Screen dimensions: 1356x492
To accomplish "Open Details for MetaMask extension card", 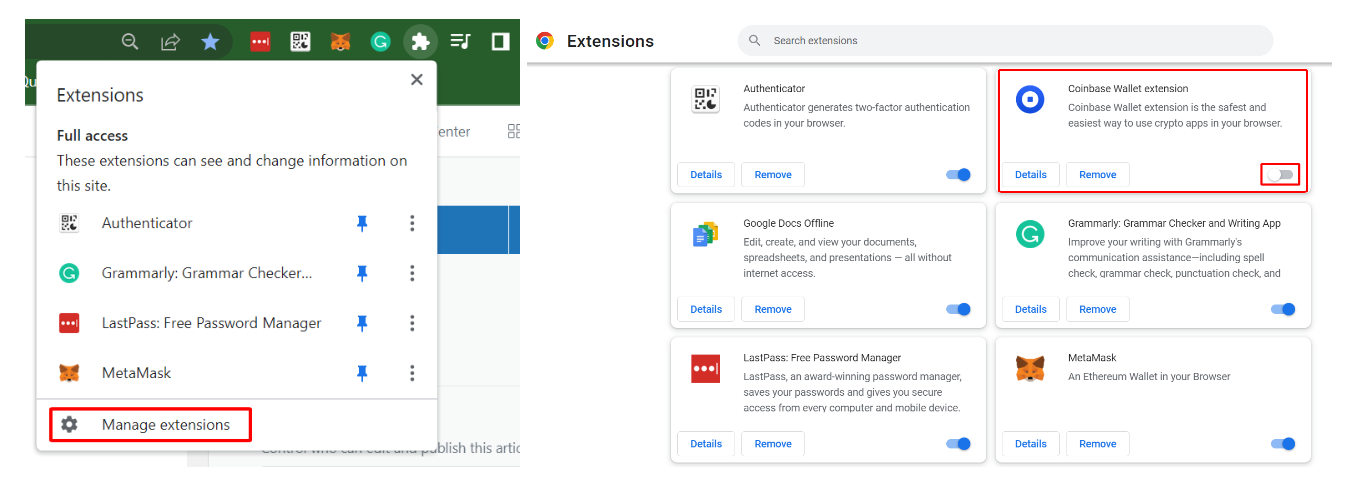I will point(1031,444).
